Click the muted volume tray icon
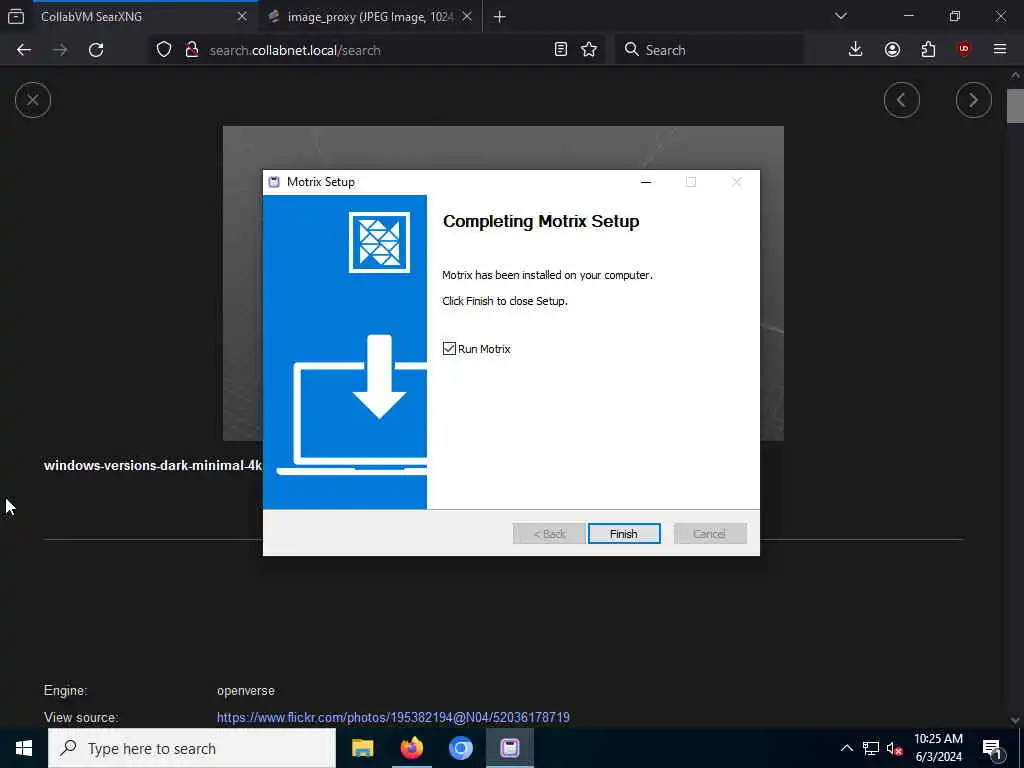The width and height of the screenshot is (1024, 768). click(x=894, y=748)
